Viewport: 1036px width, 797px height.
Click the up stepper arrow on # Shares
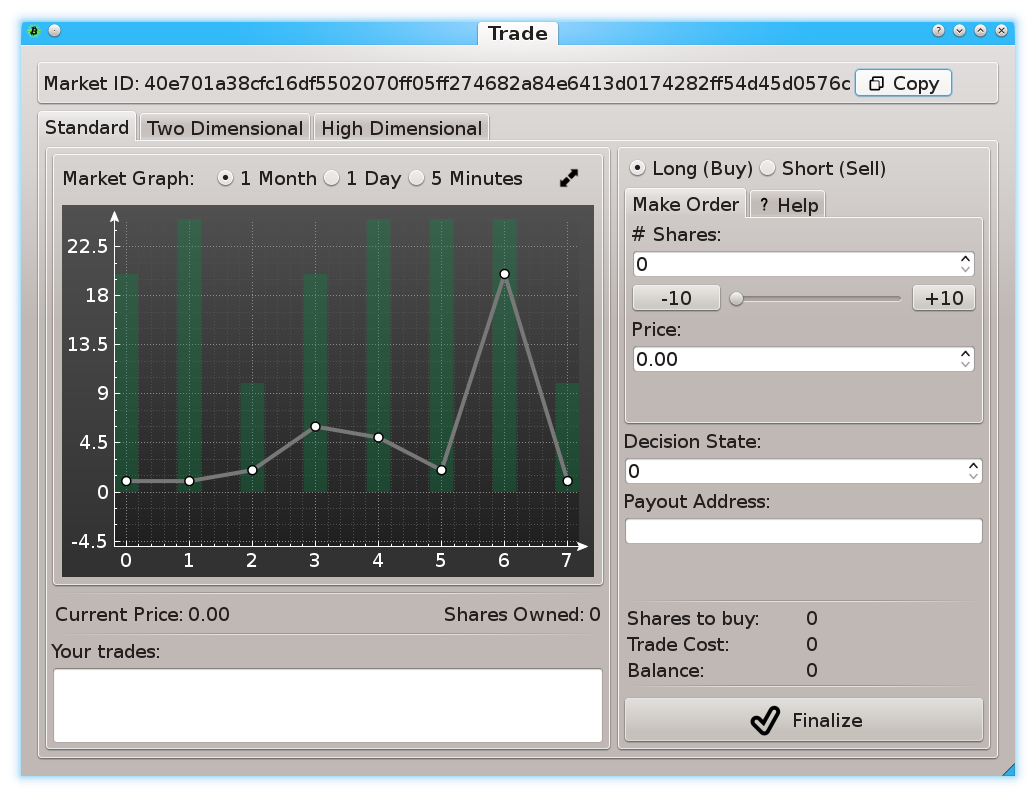point(965,258)
